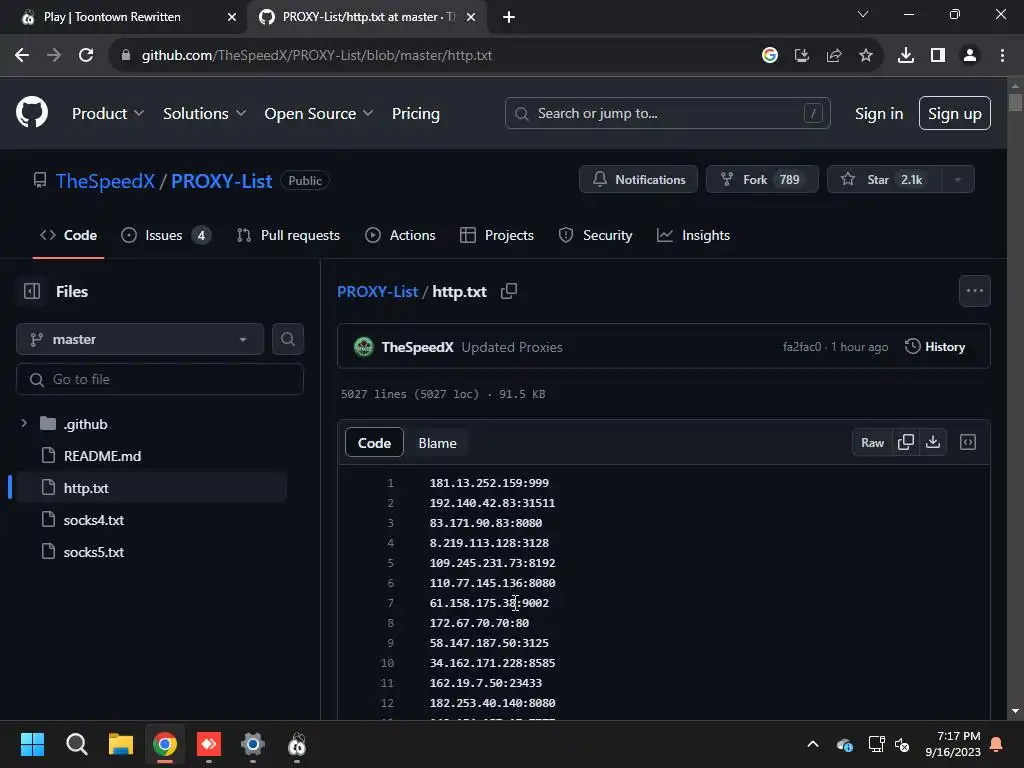Viewport: 1024px width, 768px height.
Task: Click PROXY-List breadcrumb link
Action: pyautogui.click(x=377, y=292)
